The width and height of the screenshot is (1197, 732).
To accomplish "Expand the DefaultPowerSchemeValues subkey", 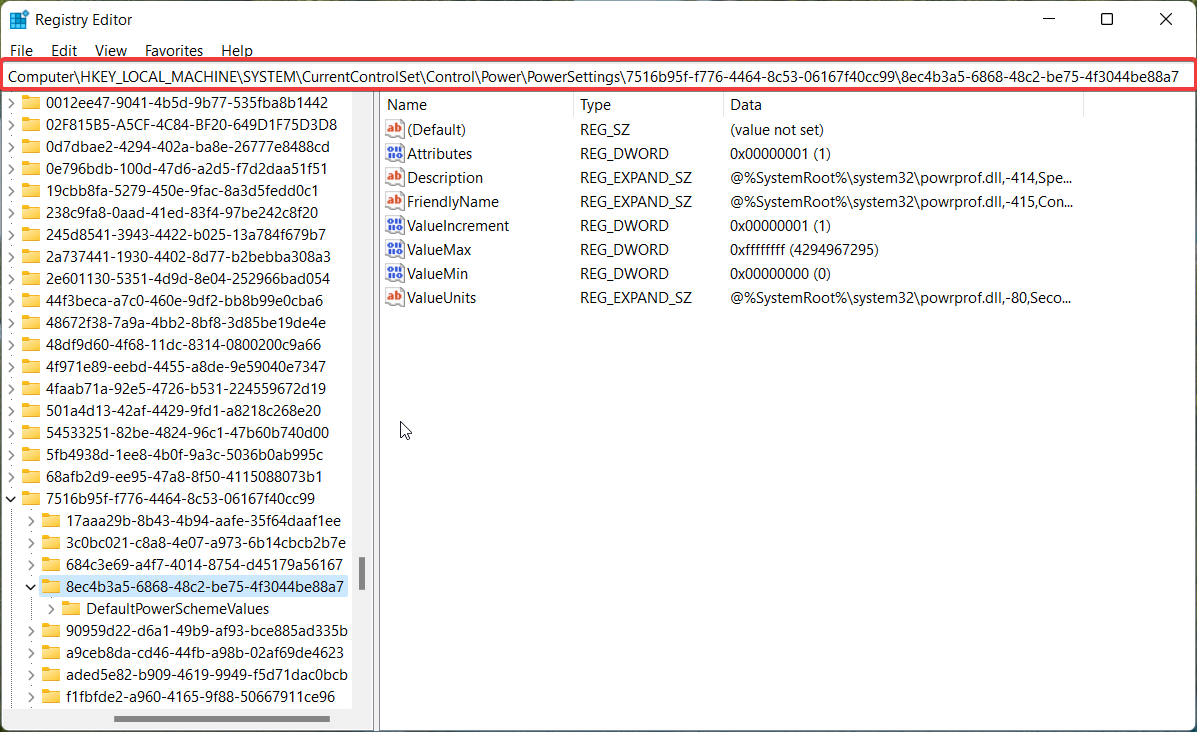I will coord(51,609).
